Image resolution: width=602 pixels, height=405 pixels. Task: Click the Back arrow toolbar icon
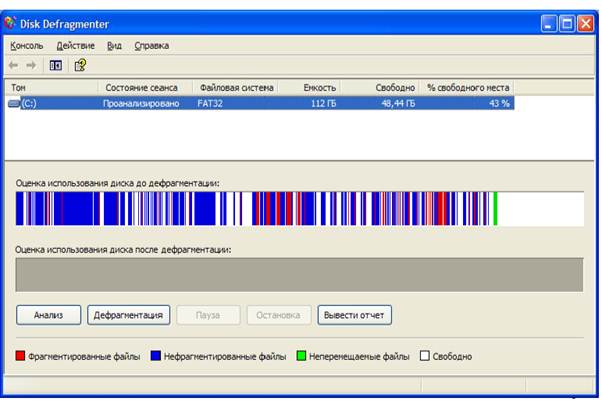13,65
